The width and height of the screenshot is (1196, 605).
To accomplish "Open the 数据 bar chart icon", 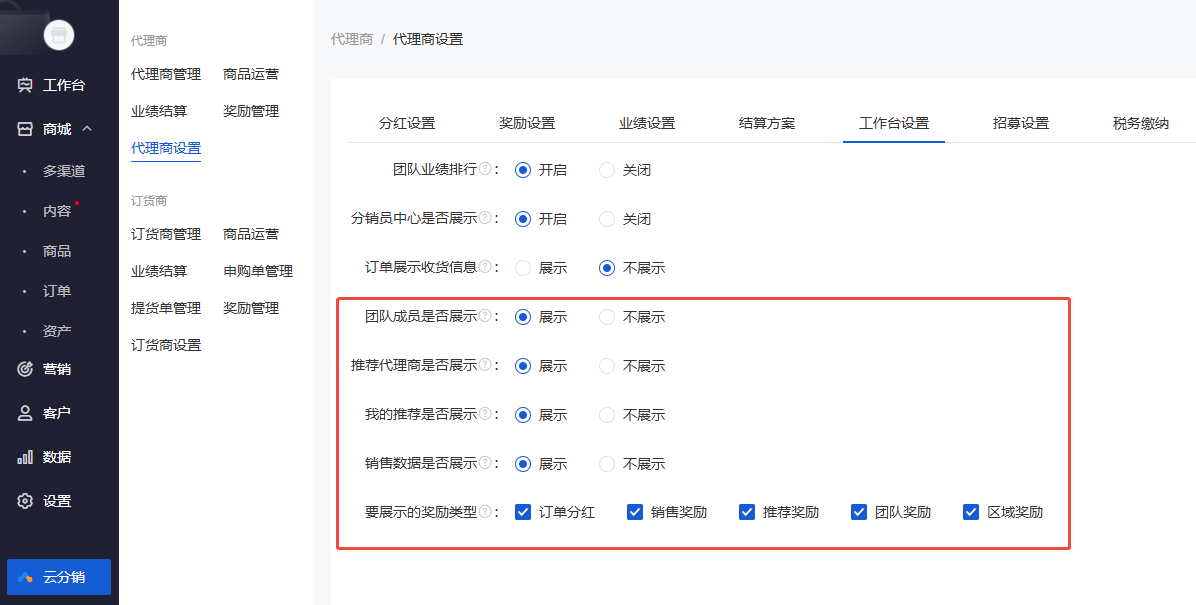I will [x=25, y=457].
